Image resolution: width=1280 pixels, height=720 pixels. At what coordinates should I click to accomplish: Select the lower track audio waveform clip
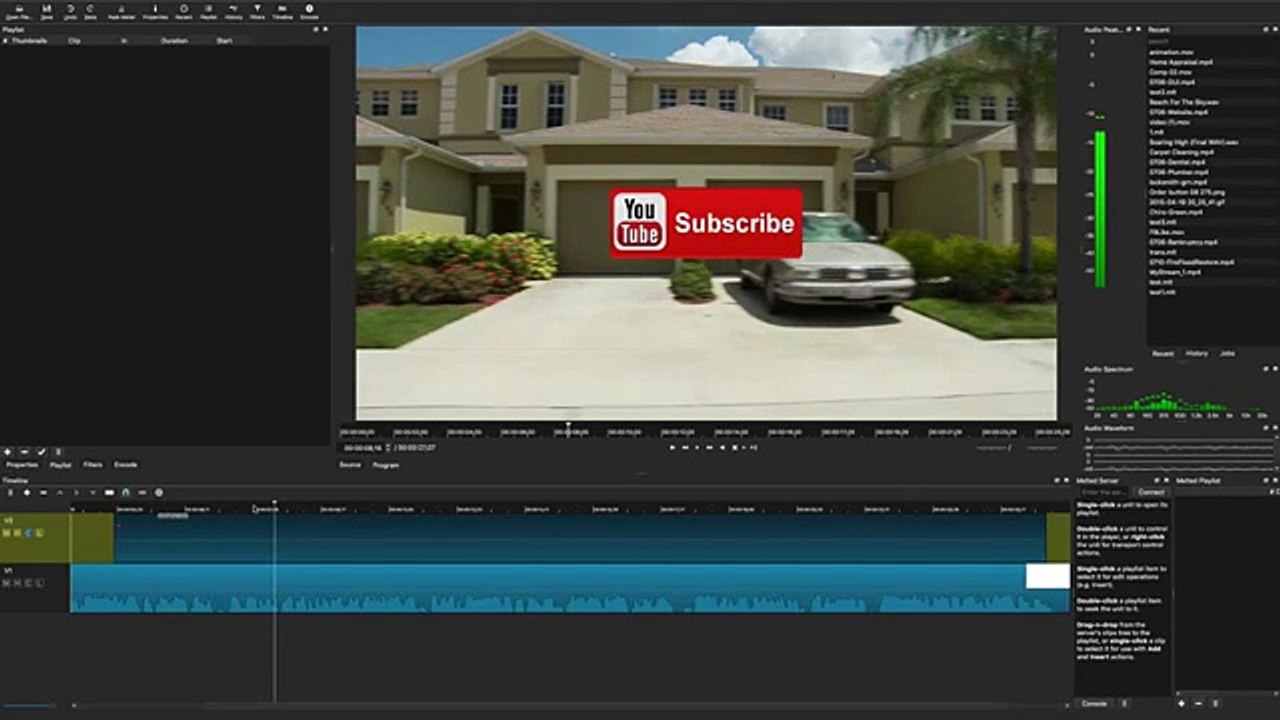click(570, 589)
